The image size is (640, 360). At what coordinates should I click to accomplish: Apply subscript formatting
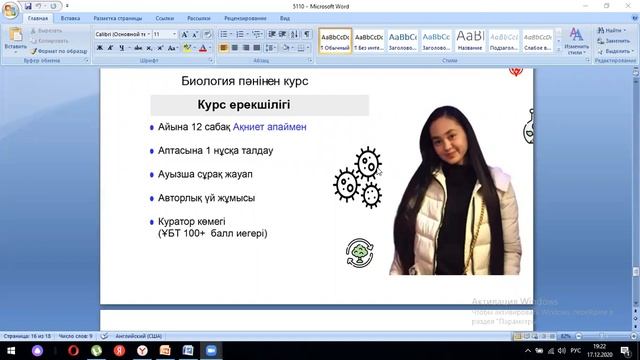149,48
